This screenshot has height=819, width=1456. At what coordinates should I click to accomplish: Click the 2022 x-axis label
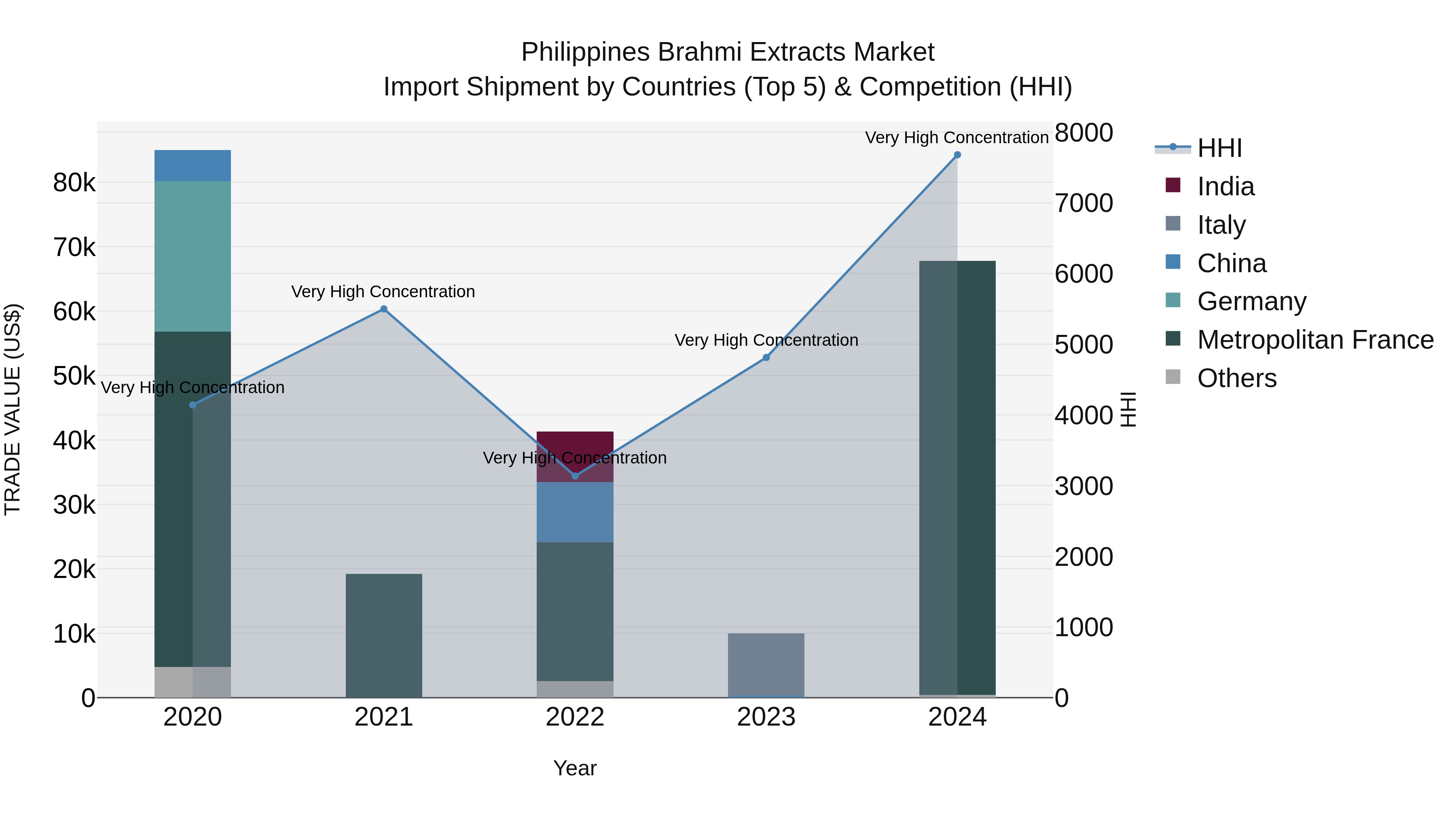tap(575, 717)
